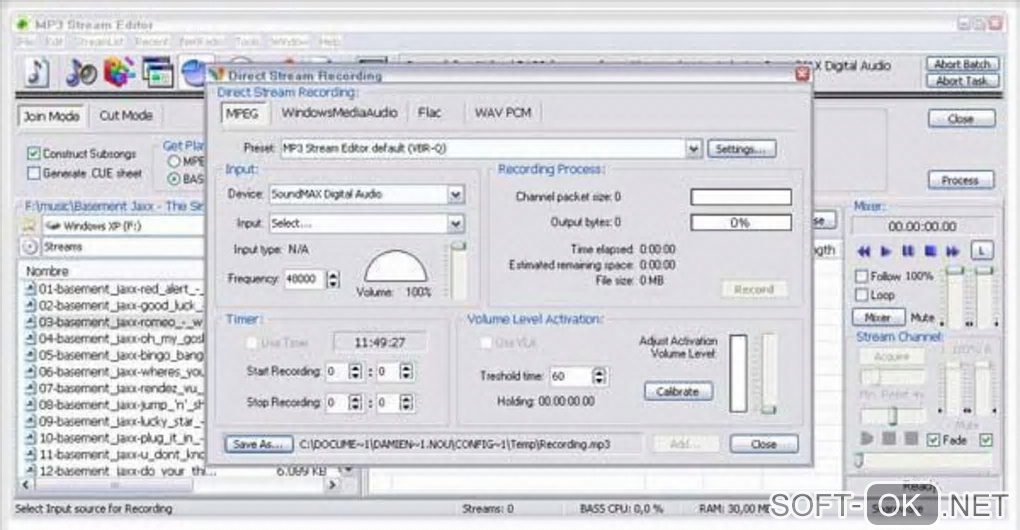This screenshot has width=1020, height=530.
Task: Click the playback position slider under Fade
Action: (924, 460)
